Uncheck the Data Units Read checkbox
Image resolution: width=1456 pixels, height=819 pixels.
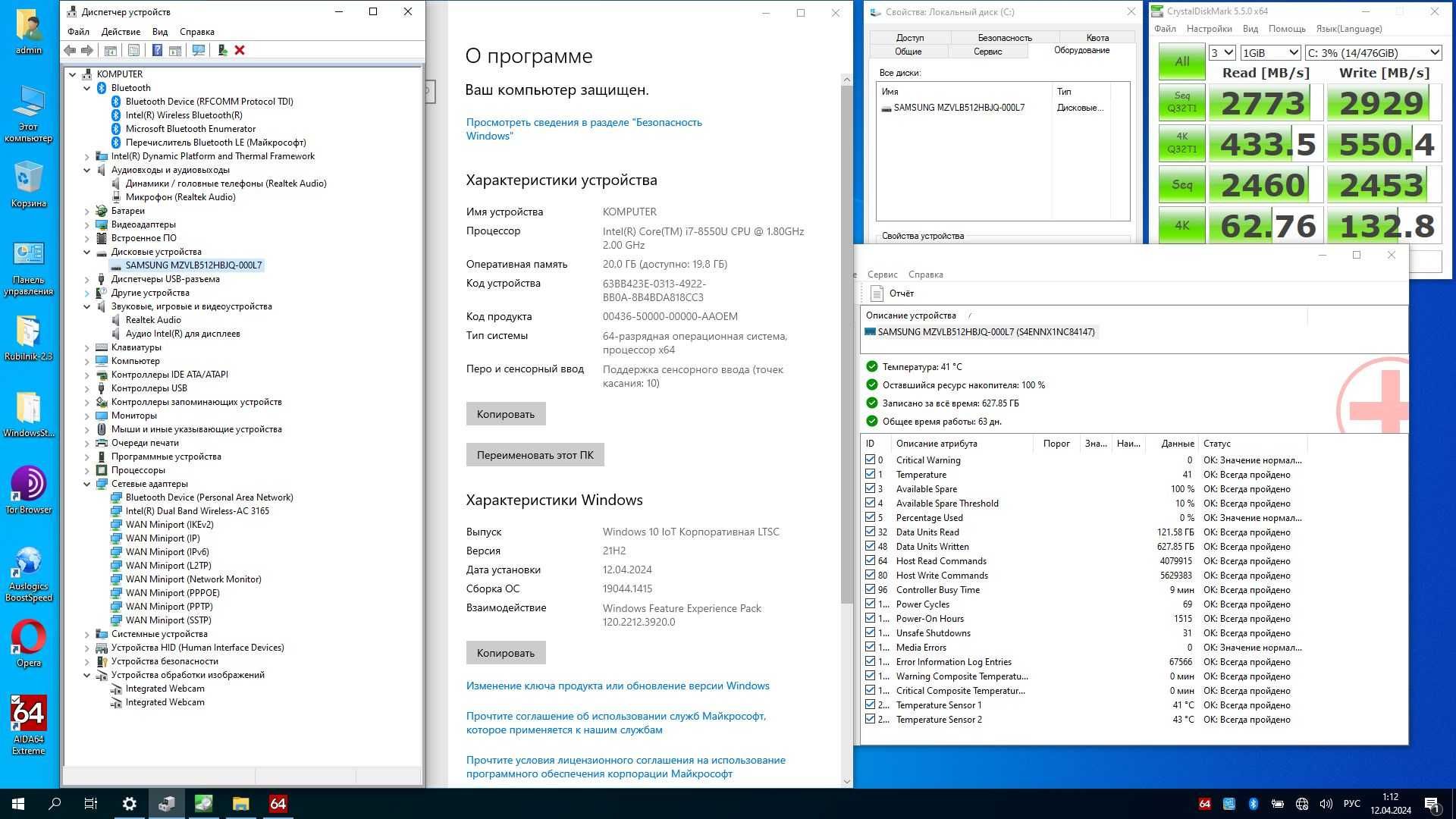pyautogui.click(x=870, y=532)
